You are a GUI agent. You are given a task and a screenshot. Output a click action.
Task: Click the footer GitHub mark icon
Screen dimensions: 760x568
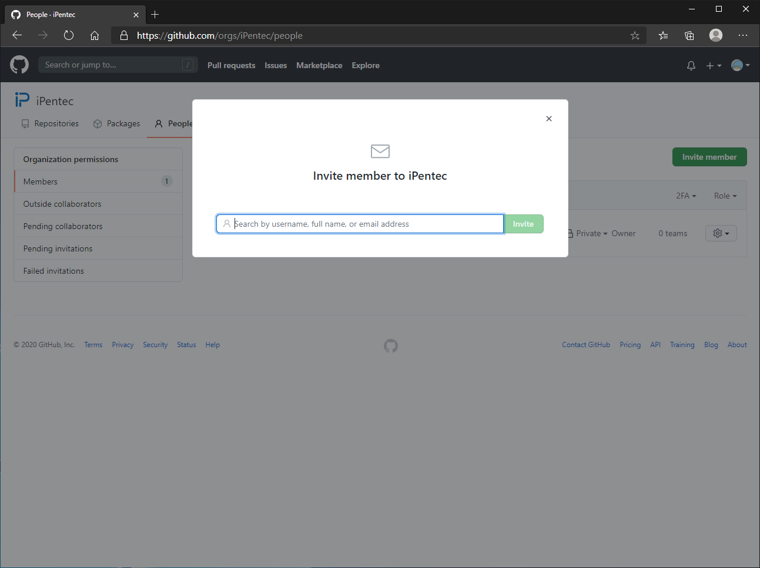(391, 346)
